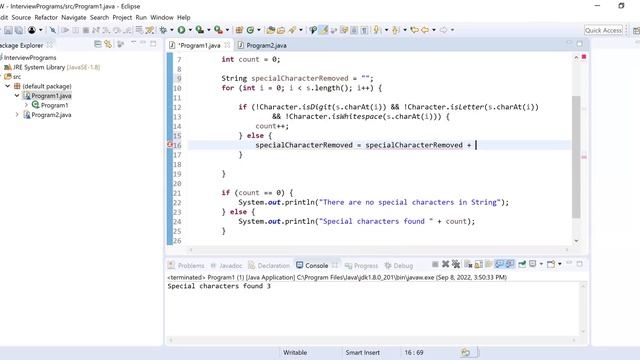Open the Project menu
The width and height of the screenshot is (640, 360).
click(122, 18)
